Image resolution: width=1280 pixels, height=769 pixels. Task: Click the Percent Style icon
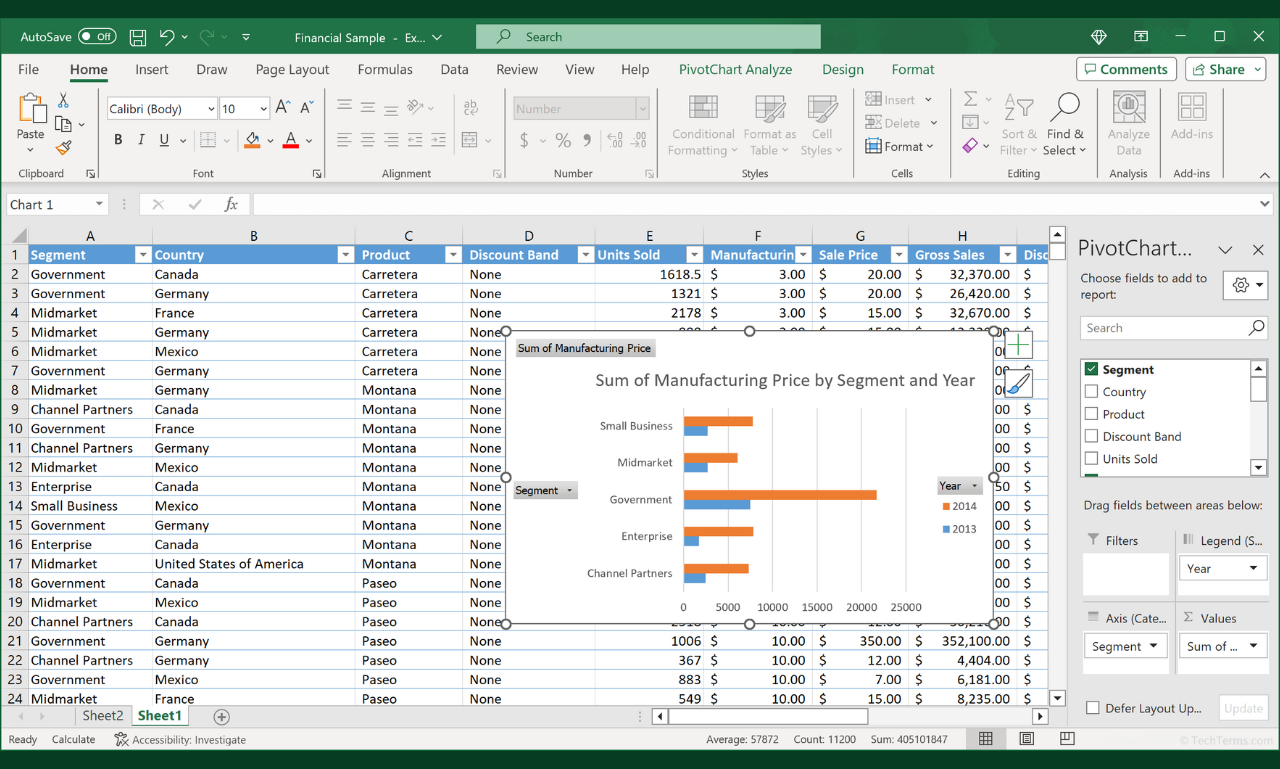point(563,140)
